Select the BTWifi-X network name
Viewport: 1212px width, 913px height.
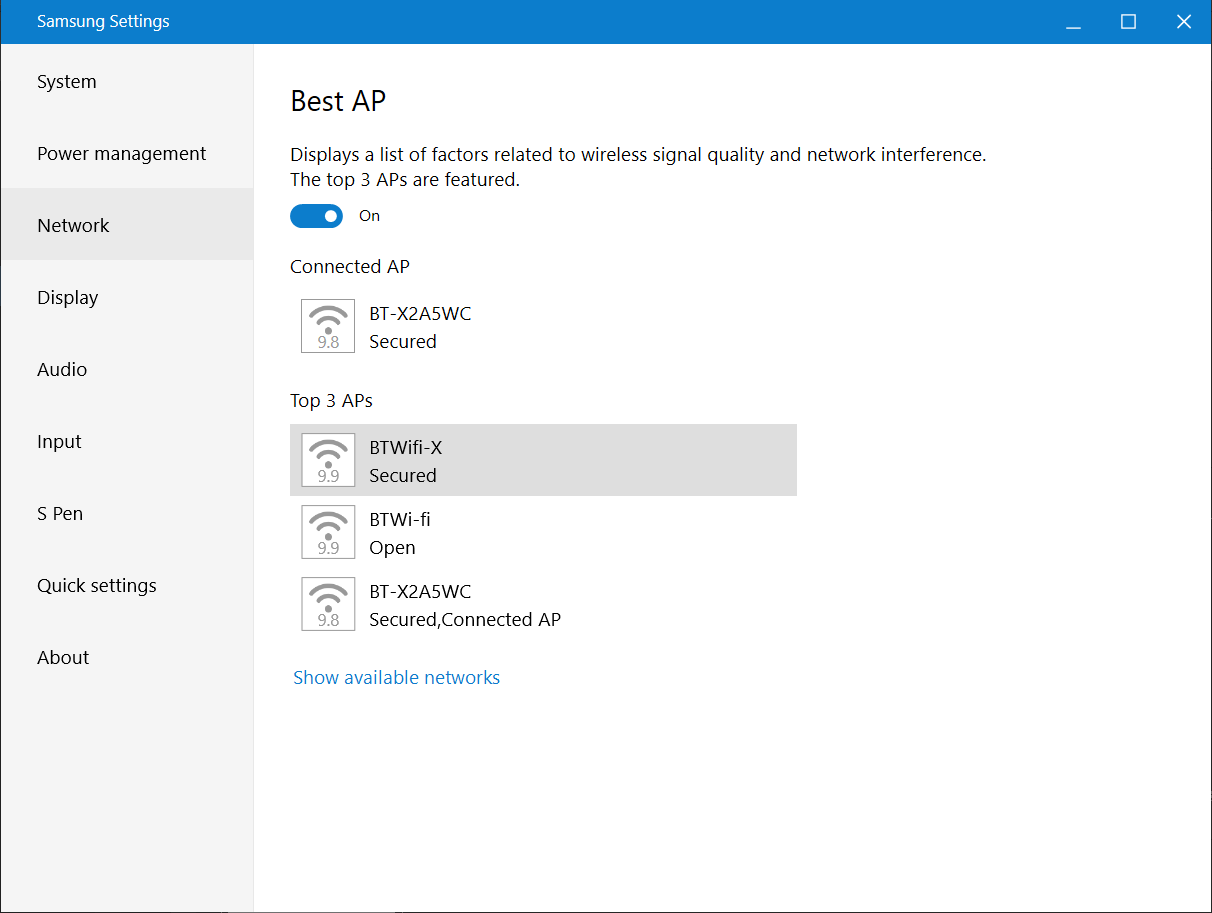click(x=406, y=448)
